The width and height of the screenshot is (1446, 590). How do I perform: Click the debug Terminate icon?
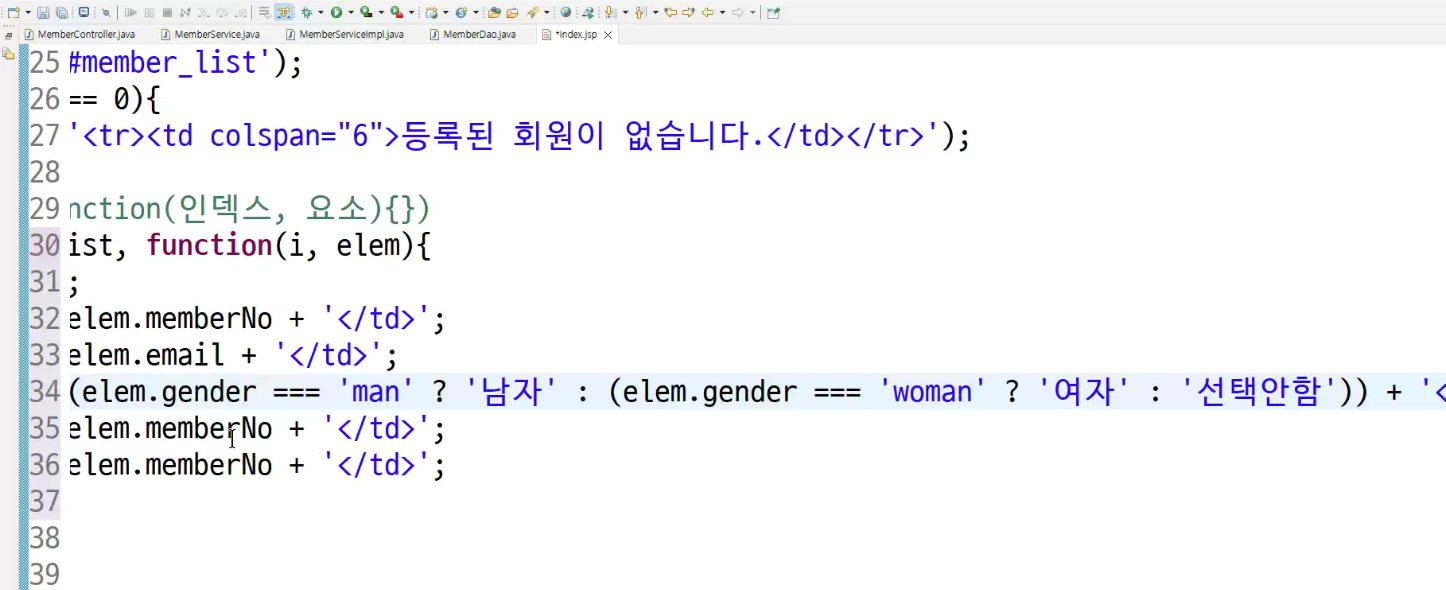point(167,13)
